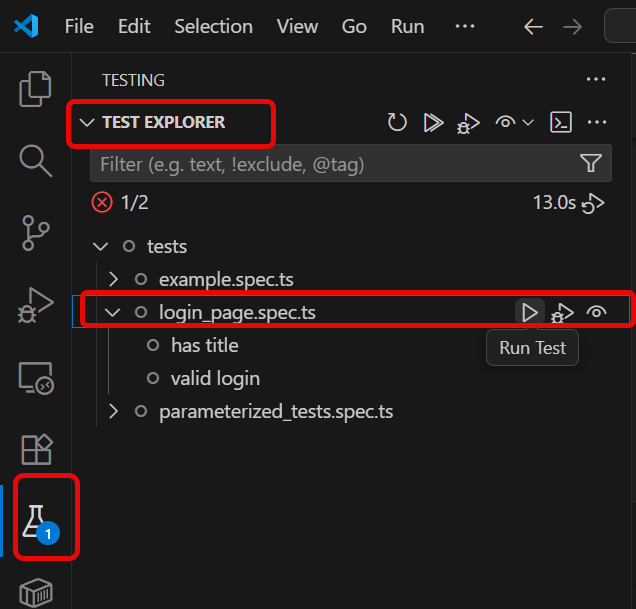Show test output terminal icon
This screenshot has width=636, height=609.
point(562,122)
